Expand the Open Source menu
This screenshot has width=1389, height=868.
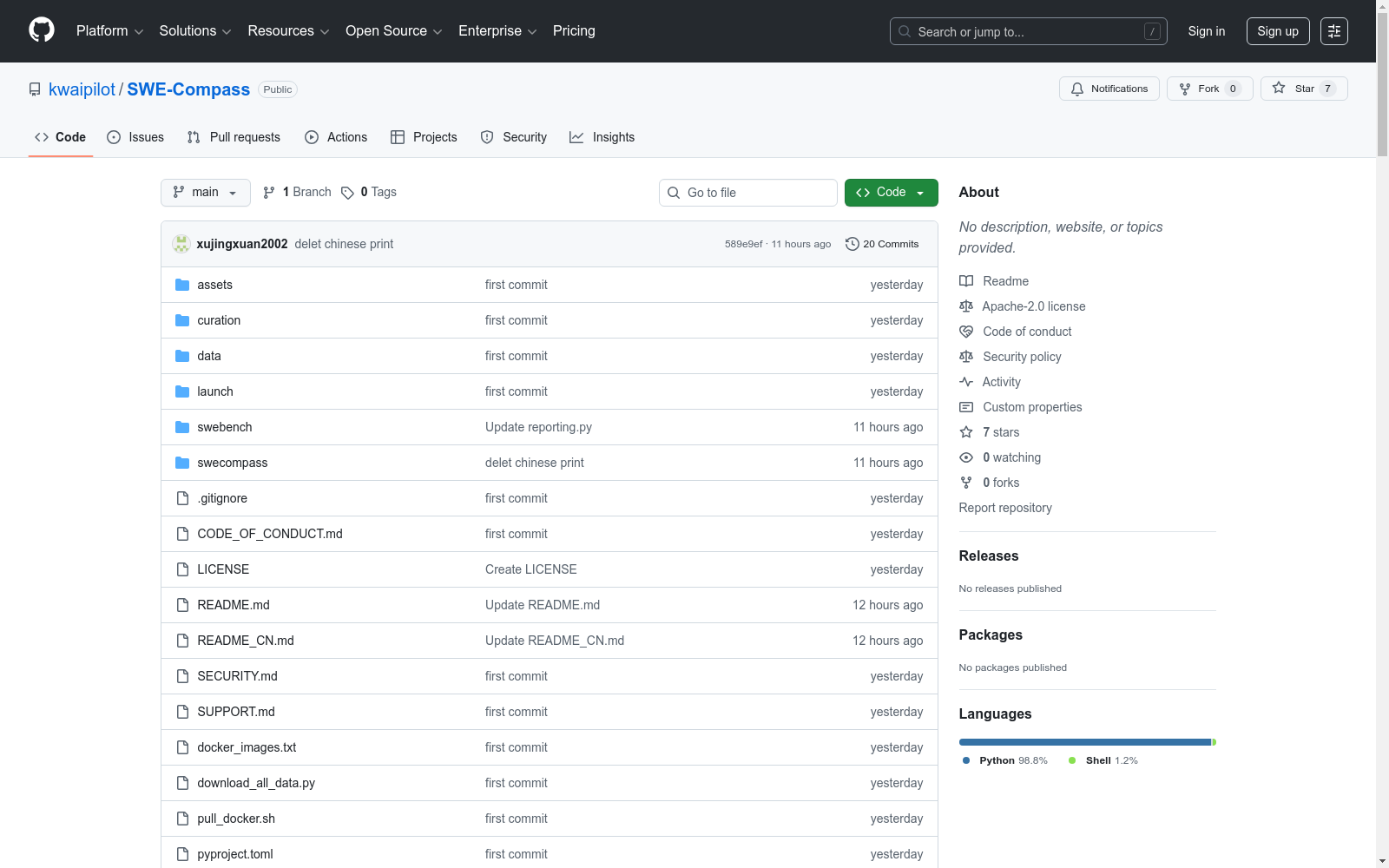[x=394, y=31]
